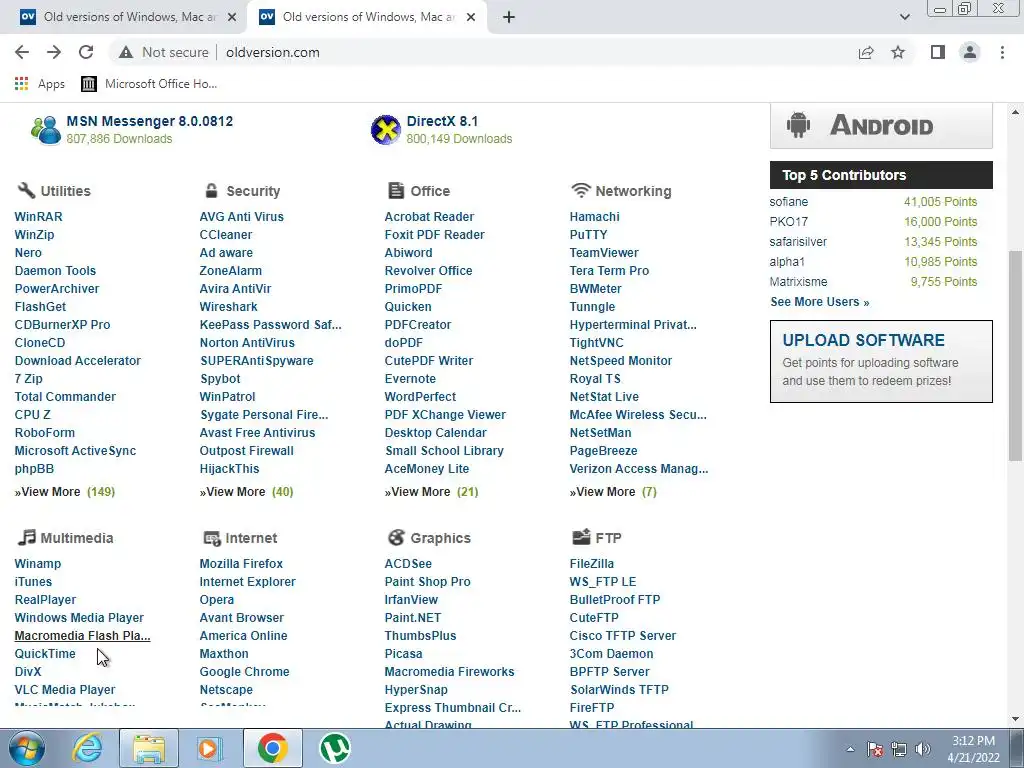Open the tab search dropdown chevron
The image size is (1024, 768).
(904, 17)
